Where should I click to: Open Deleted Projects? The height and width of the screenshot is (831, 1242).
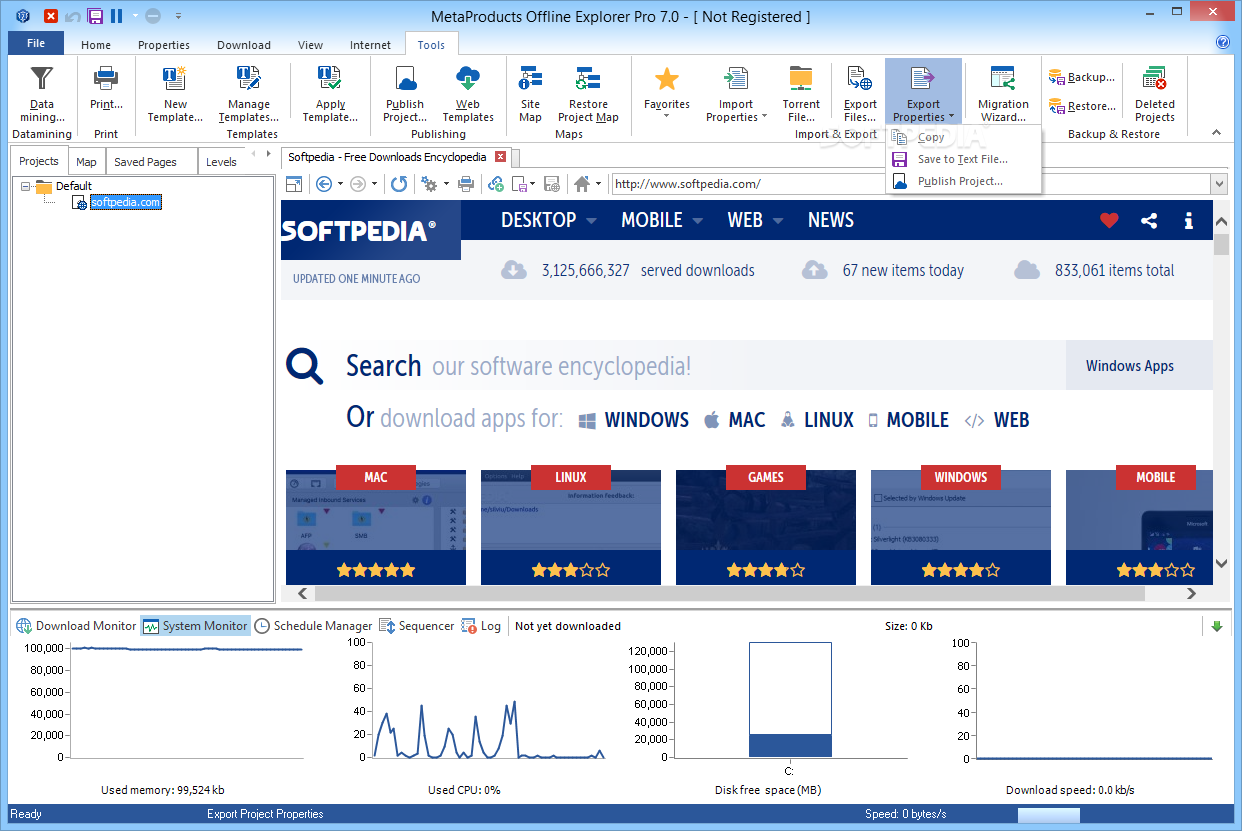click(1155, 93)
